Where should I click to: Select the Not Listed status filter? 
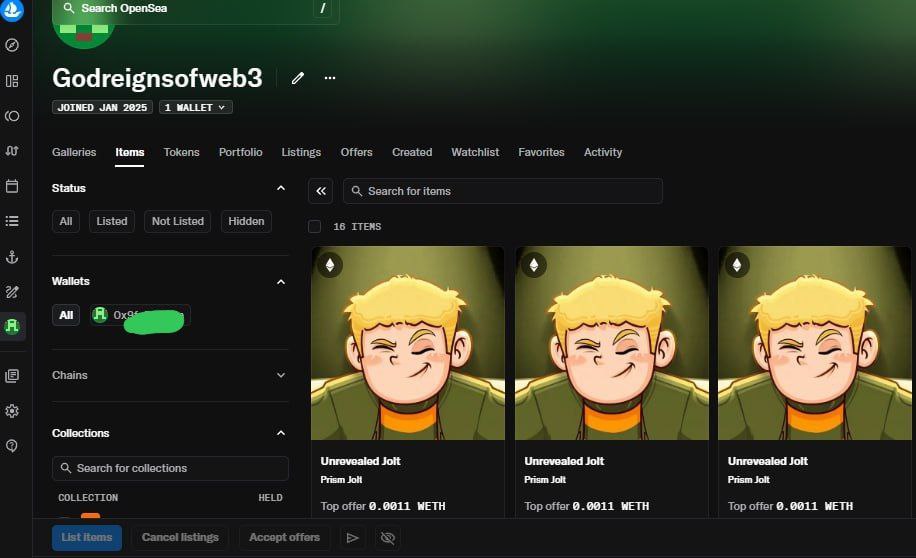[178, 221]
